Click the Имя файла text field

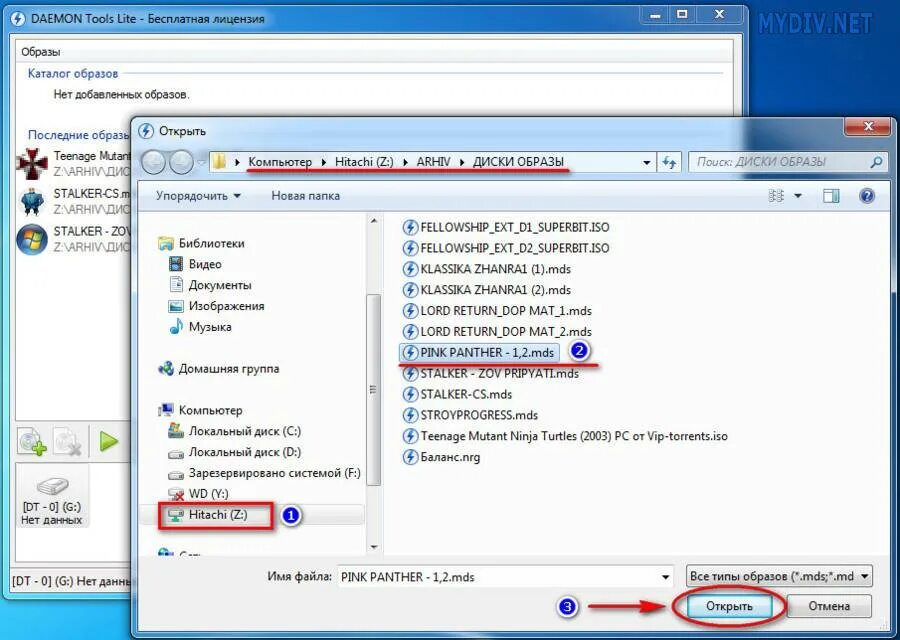(498, 577)
